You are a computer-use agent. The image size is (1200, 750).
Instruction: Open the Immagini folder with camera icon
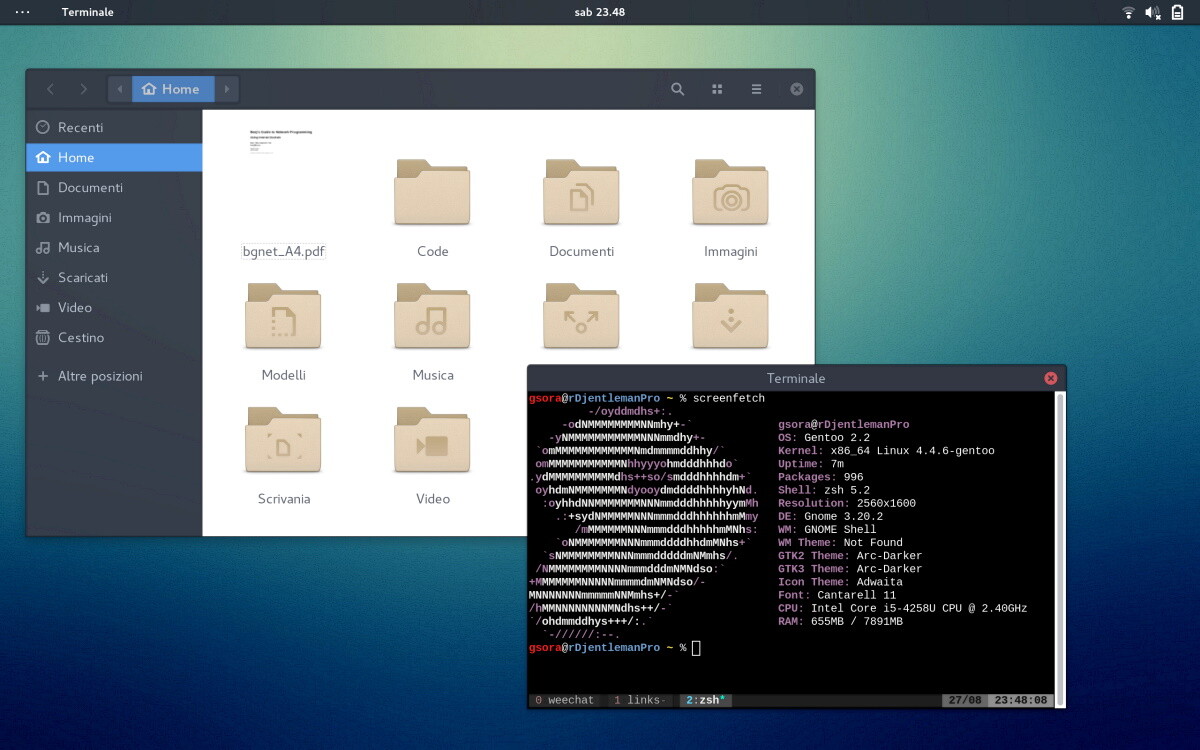[x=730, y=194]
